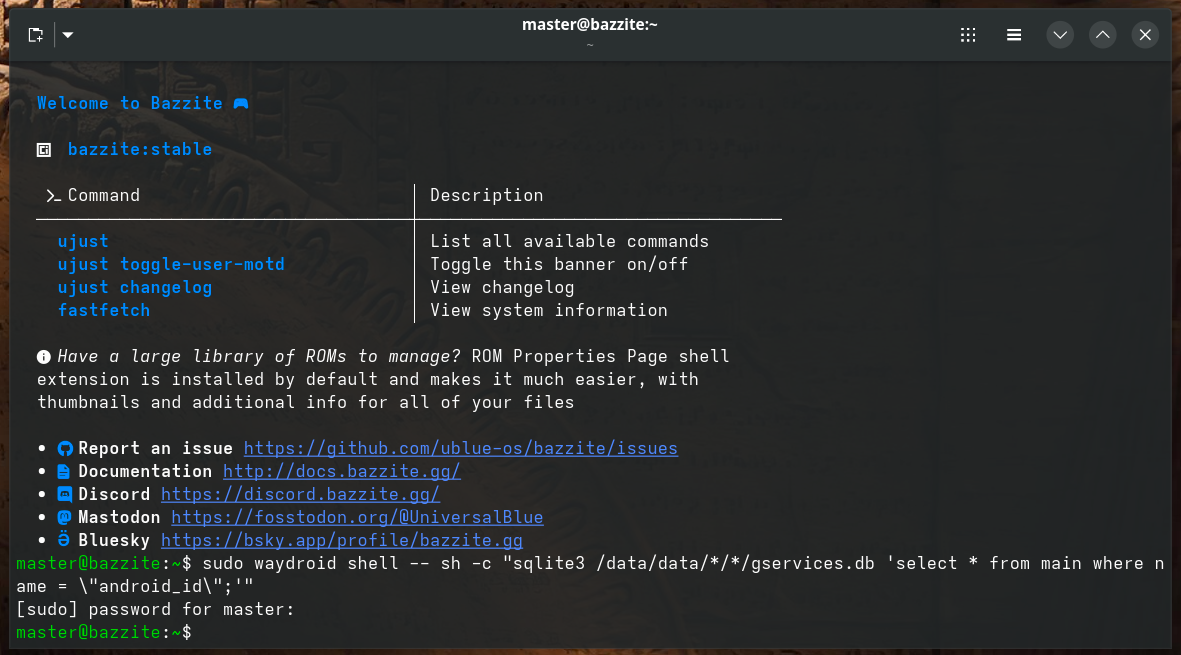
Task: Click the document icon beside Documentation
Action: pos(64,471)
